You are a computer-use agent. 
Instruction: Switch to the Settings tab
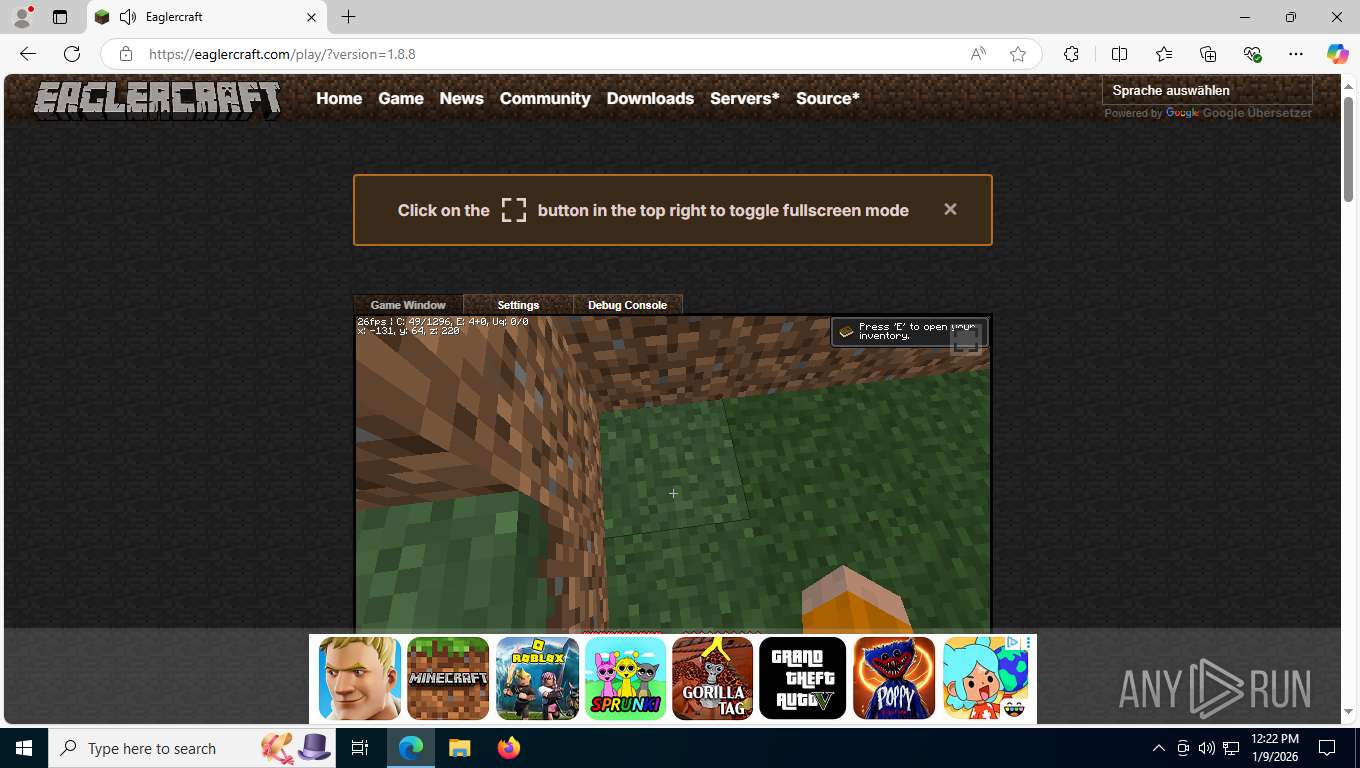(518, 305)
